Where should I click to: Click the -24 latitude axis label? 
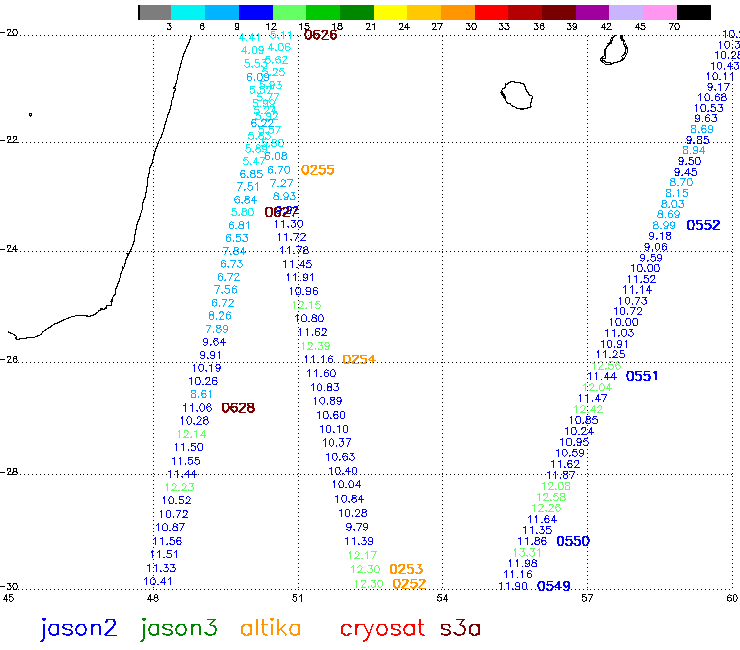coord(10,249)
